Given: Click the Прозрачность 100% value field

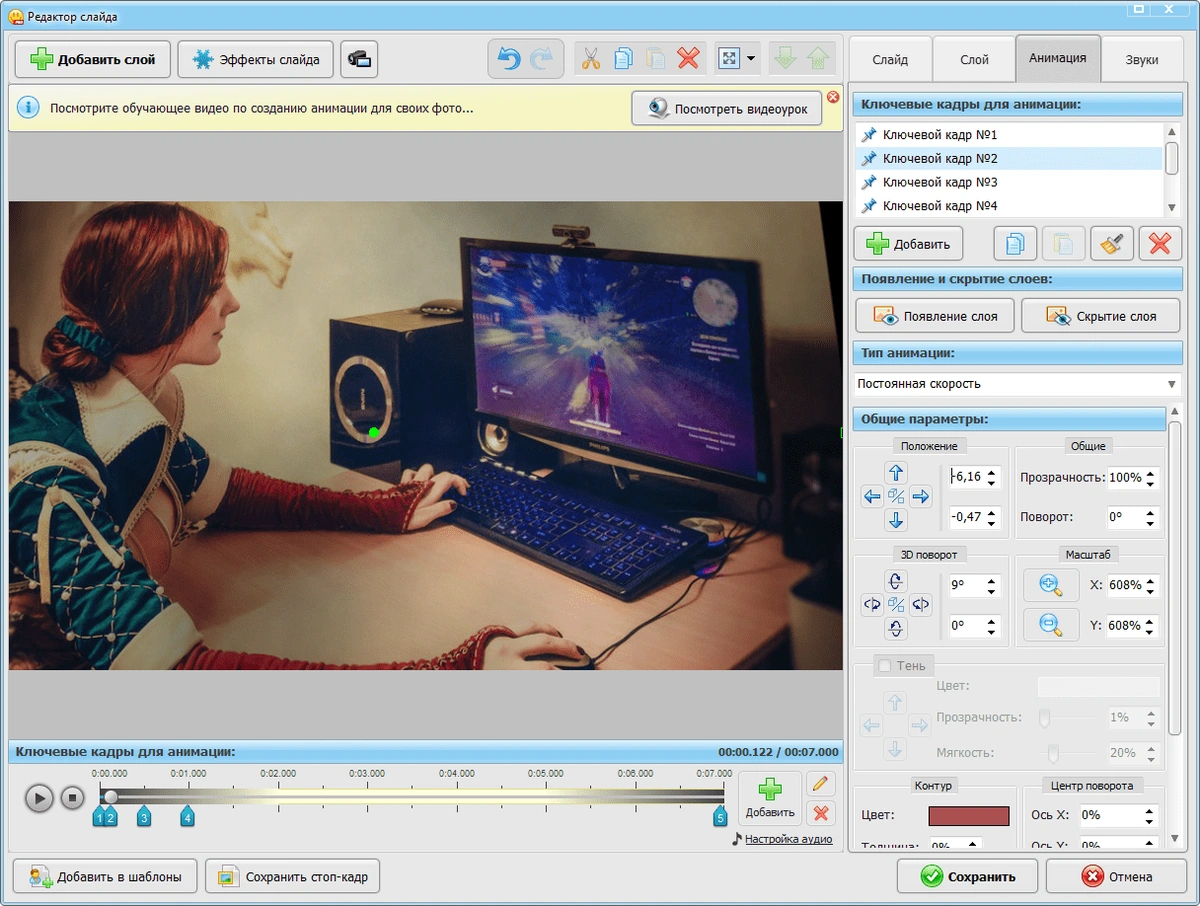Looking at the screenshot, I should [1126, 478].
